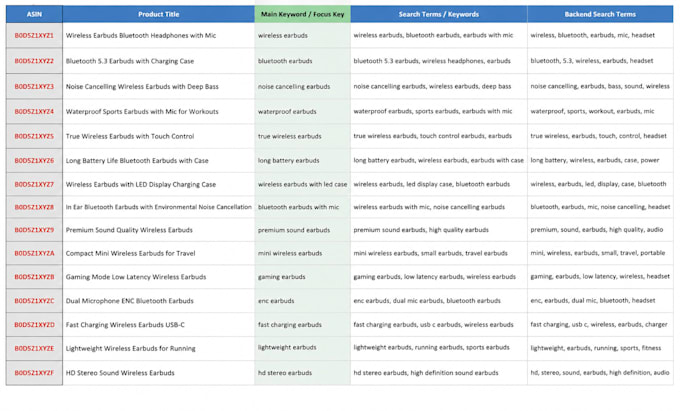Click ASIN cell B0DSZ1XYZA
Screen dimensions: 680x411
pos(34,253)
